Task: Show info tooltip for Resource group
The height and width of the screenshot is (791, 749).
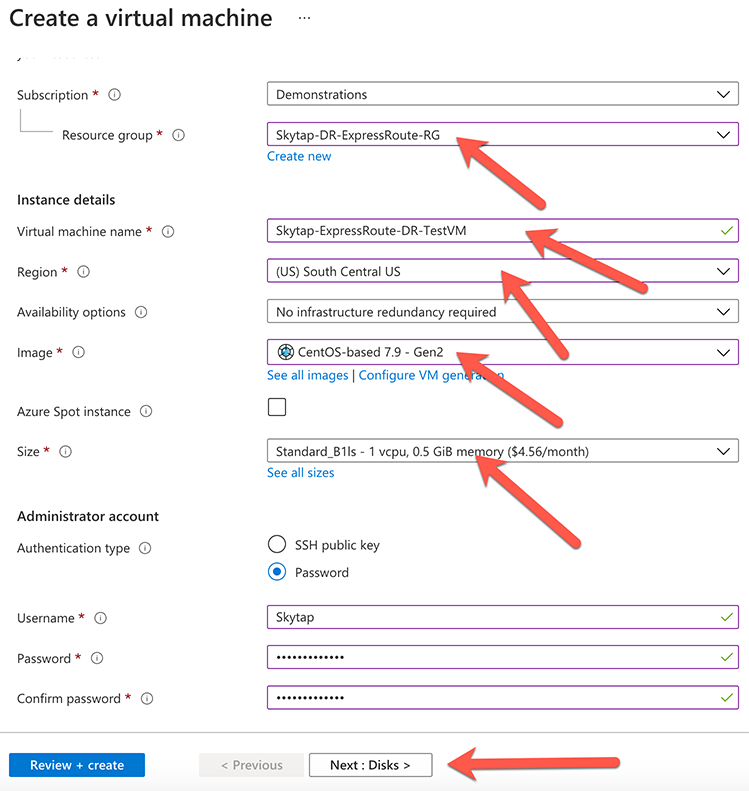Action: [179, 135]
